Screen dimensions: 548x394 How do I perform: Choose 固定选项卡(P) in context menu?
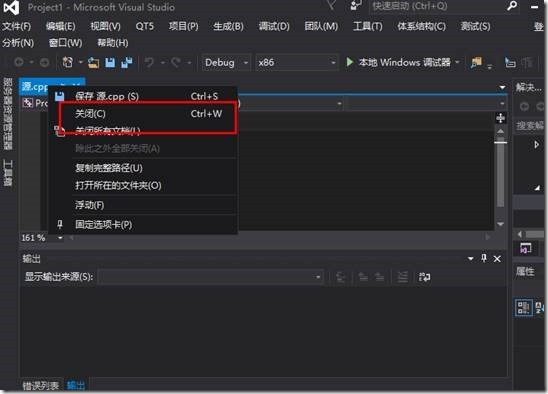pyautogui.click(x=143, y=224)
